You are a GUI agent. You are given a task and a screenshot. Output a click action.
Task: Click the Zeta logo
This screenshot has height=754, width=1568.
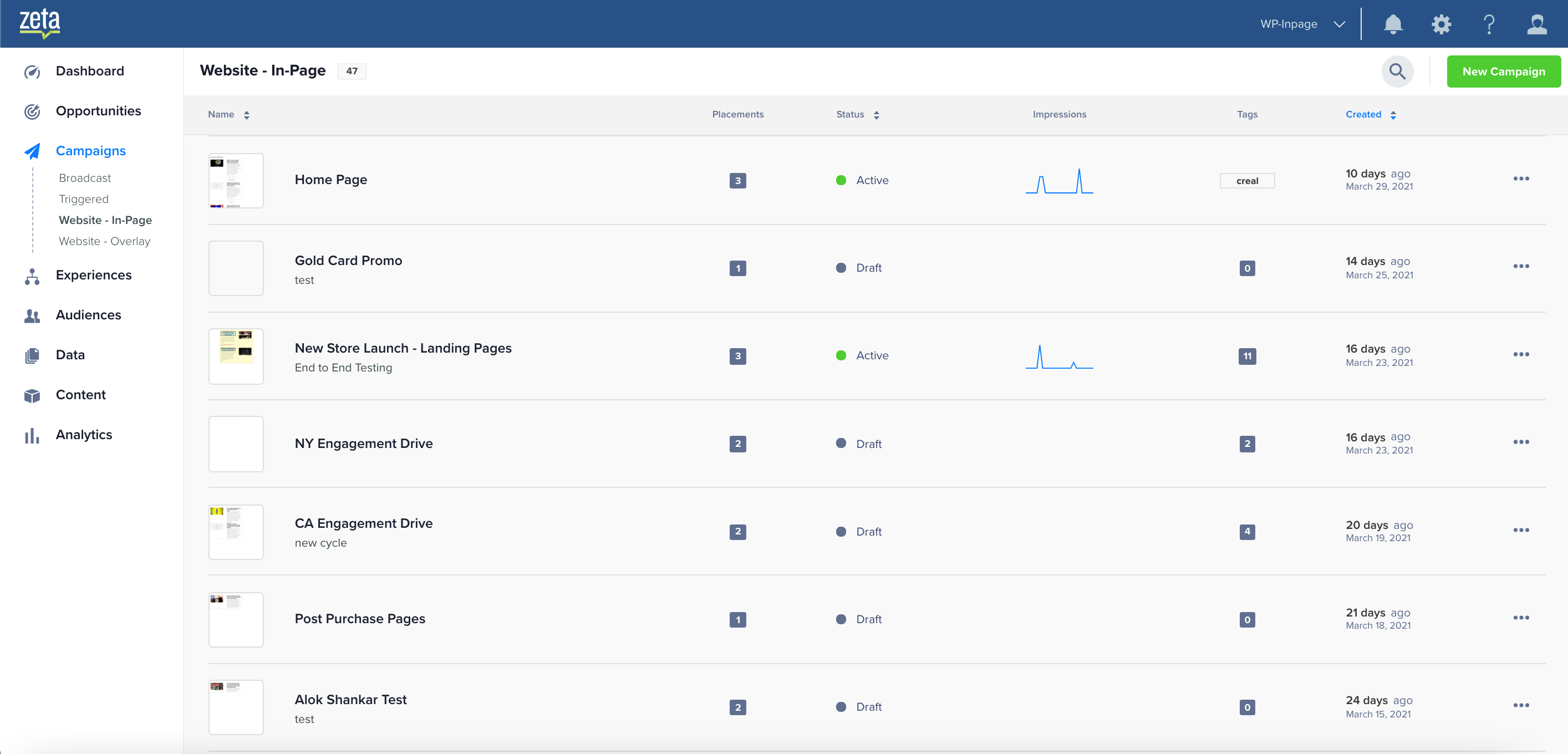[39, 23]
